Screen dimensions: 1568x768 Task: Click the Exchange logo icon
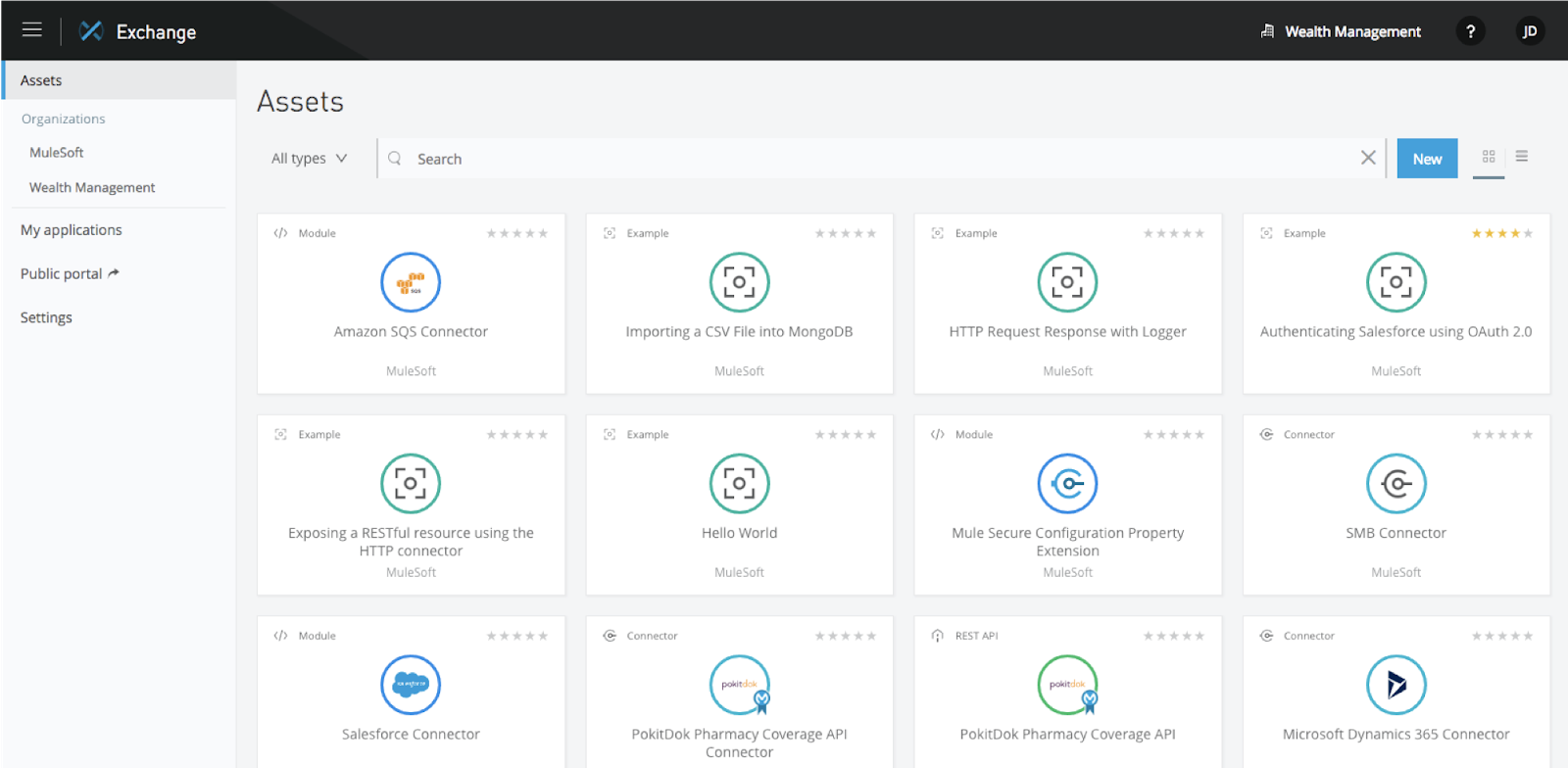click(91, 31)
